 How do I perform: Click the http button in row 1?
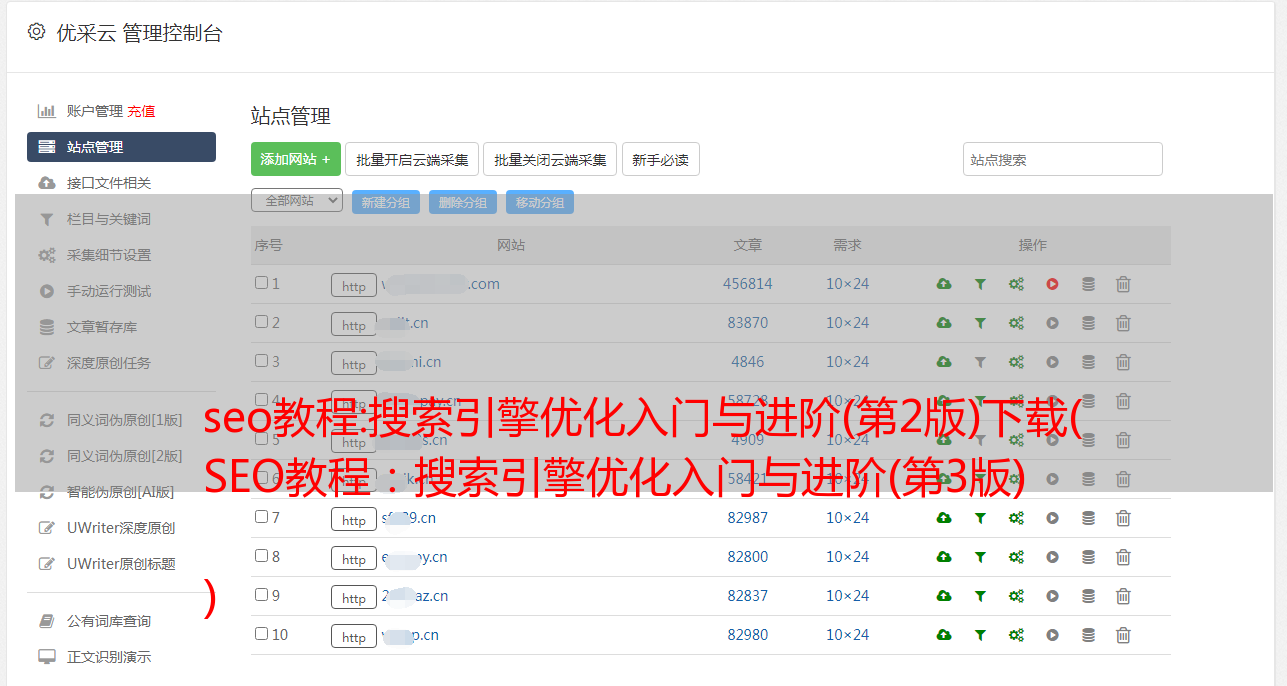click(x=354, y=286)
